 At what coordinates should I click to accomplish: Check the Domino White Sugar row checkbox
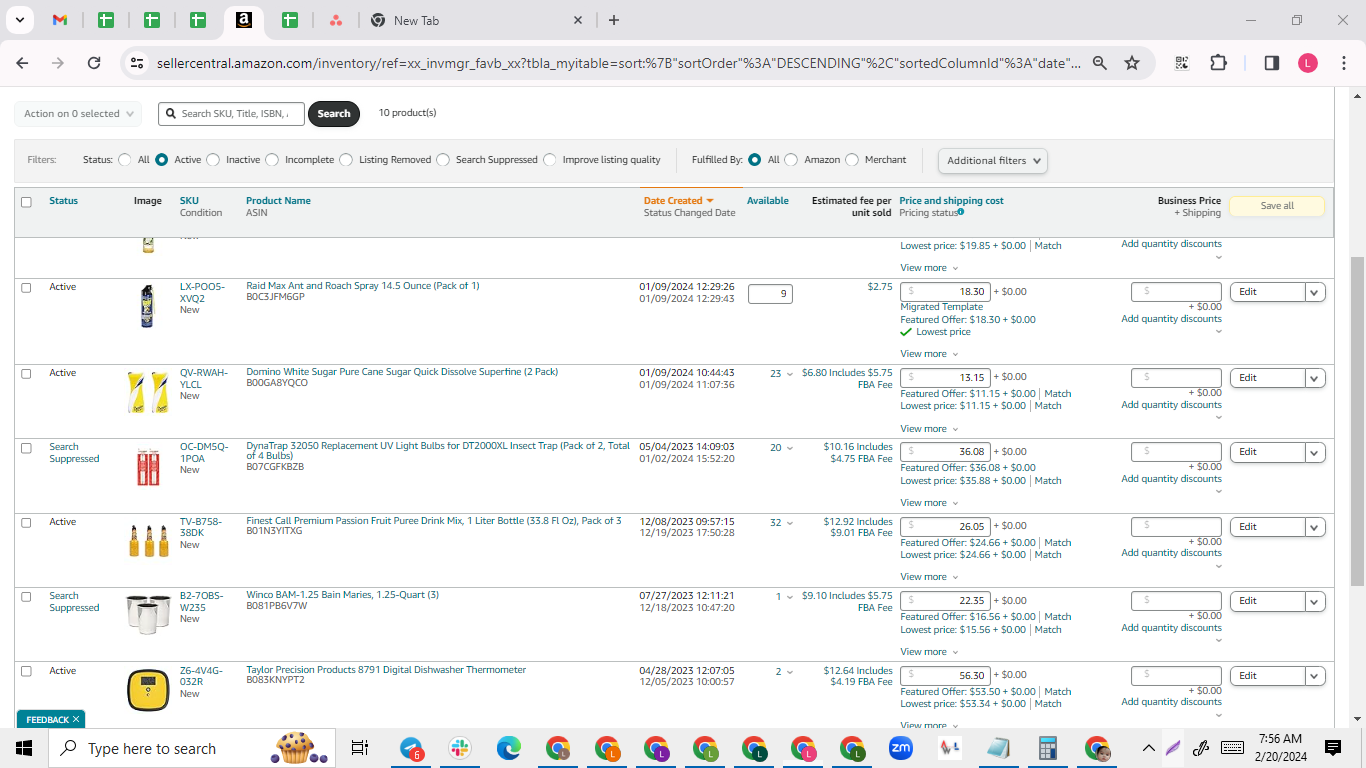[26, 374]
